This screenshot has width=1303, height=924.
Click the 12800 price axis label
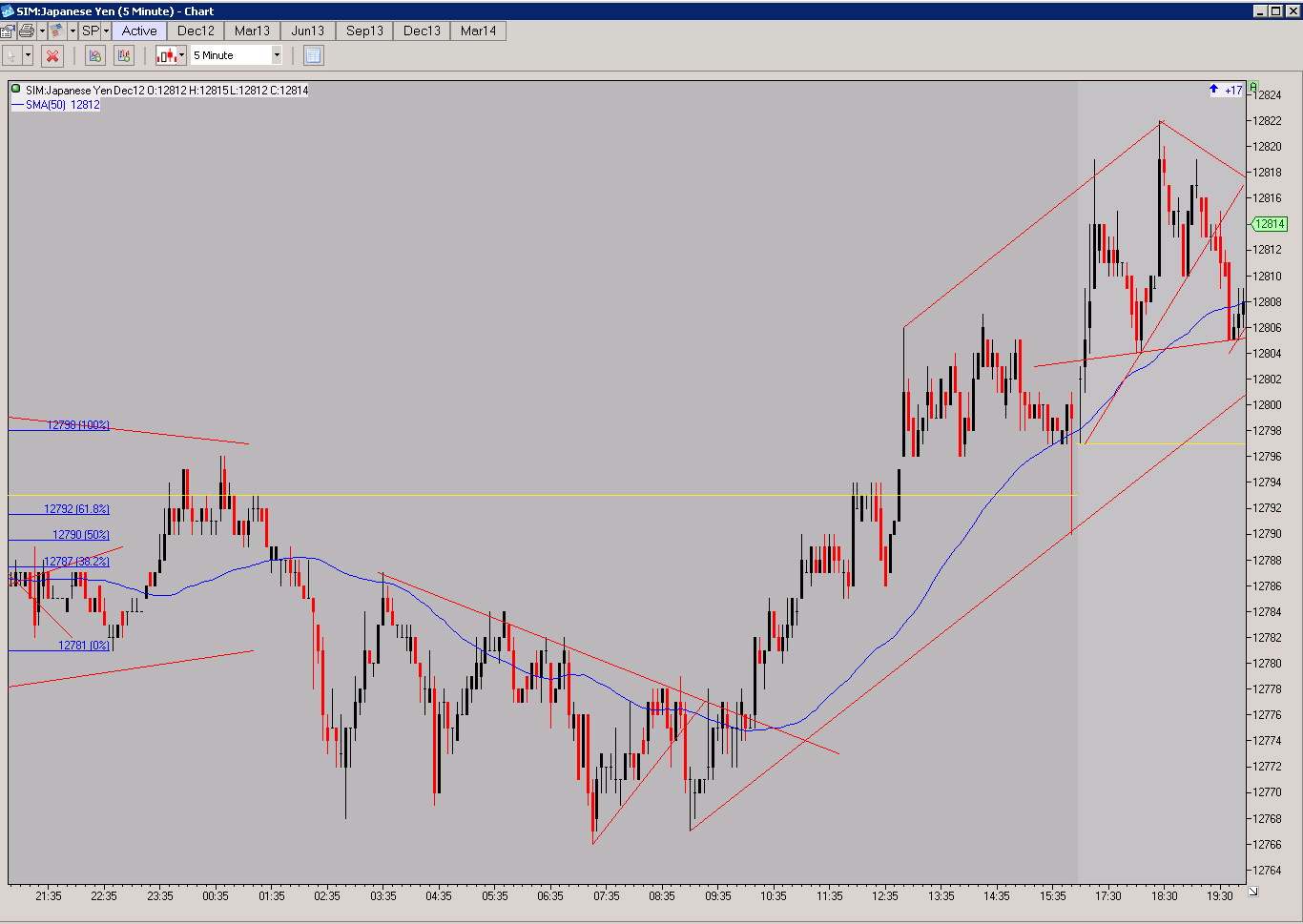1268,405
